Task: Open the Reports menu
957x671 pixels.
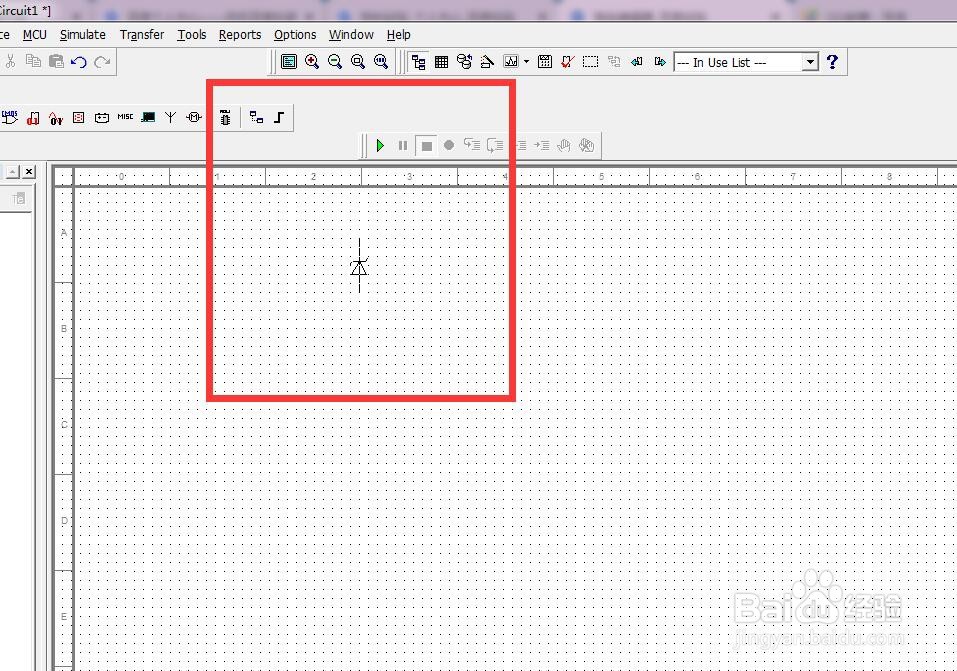Action: point(240,35)
